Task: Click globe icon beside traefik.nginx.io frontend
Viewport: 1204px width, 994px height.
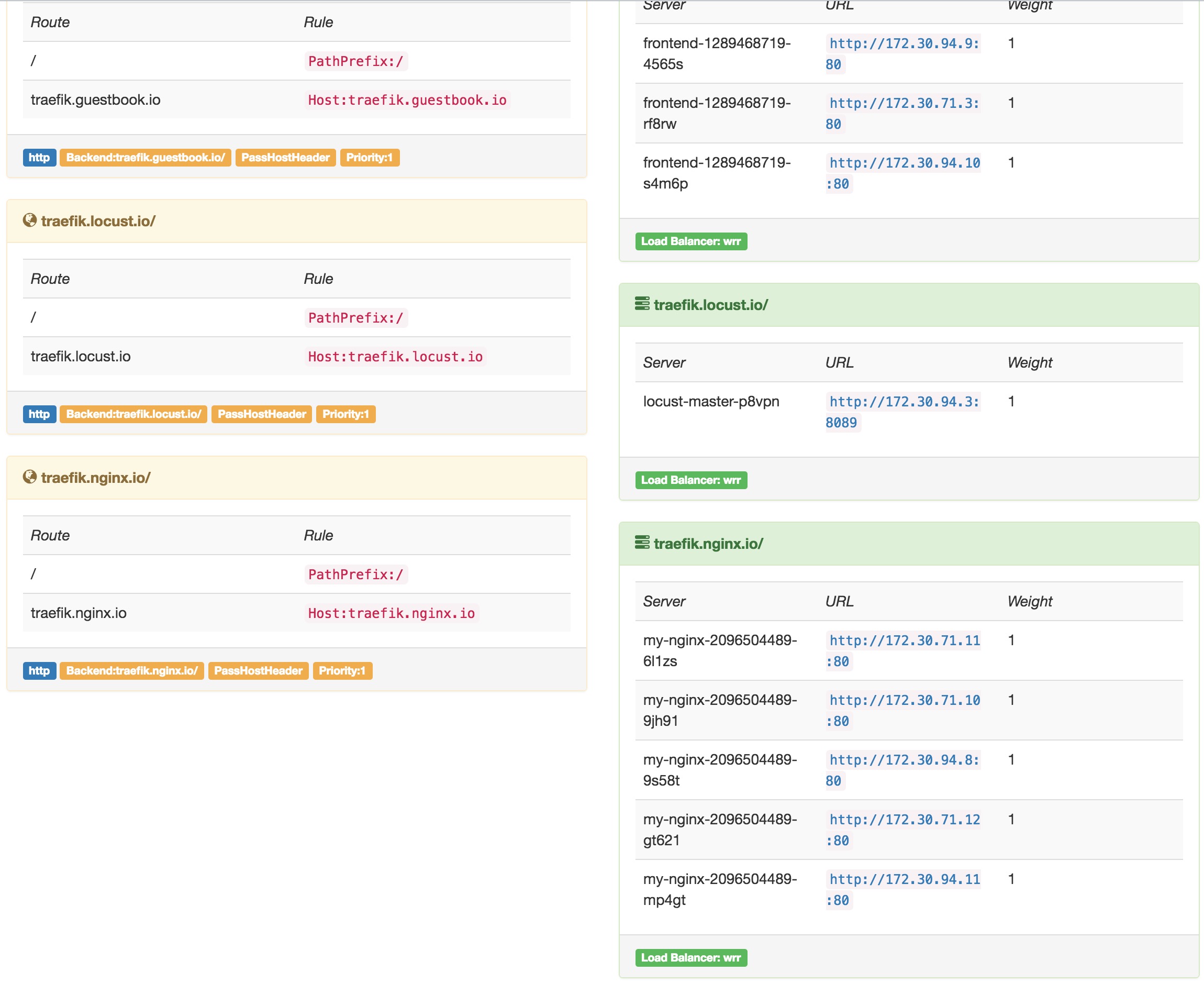Action: (x=30, y=477)
